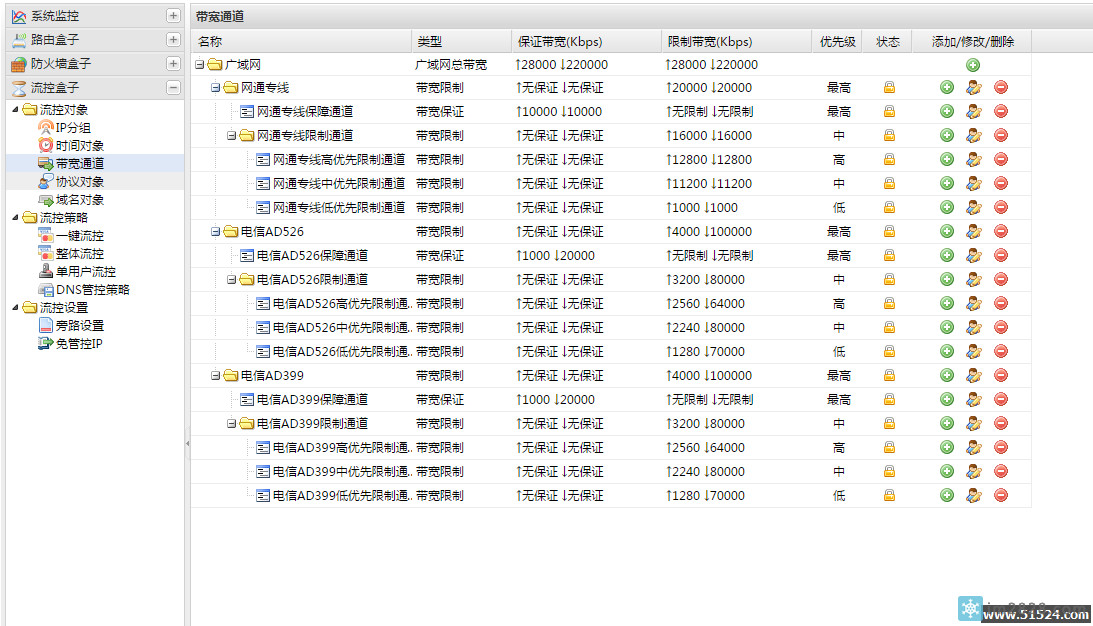Collapse the 网通专线限制通道 node

coord(232,136)
